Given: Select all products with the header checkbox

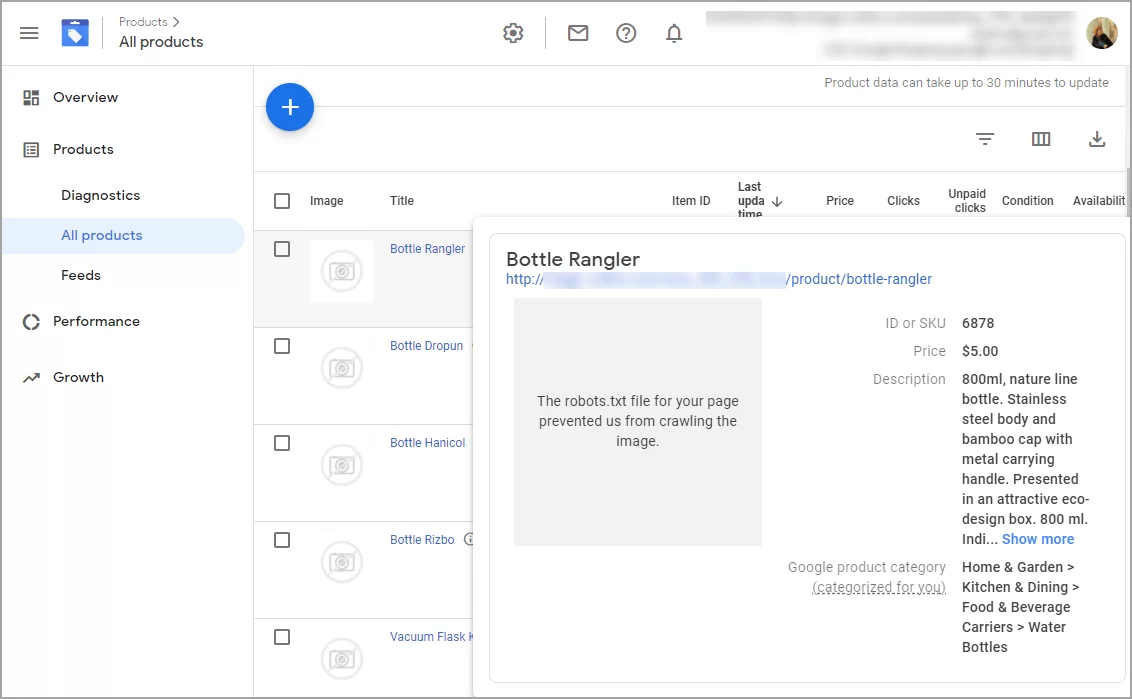Looking at the screenshot, I should click(281, 200).
